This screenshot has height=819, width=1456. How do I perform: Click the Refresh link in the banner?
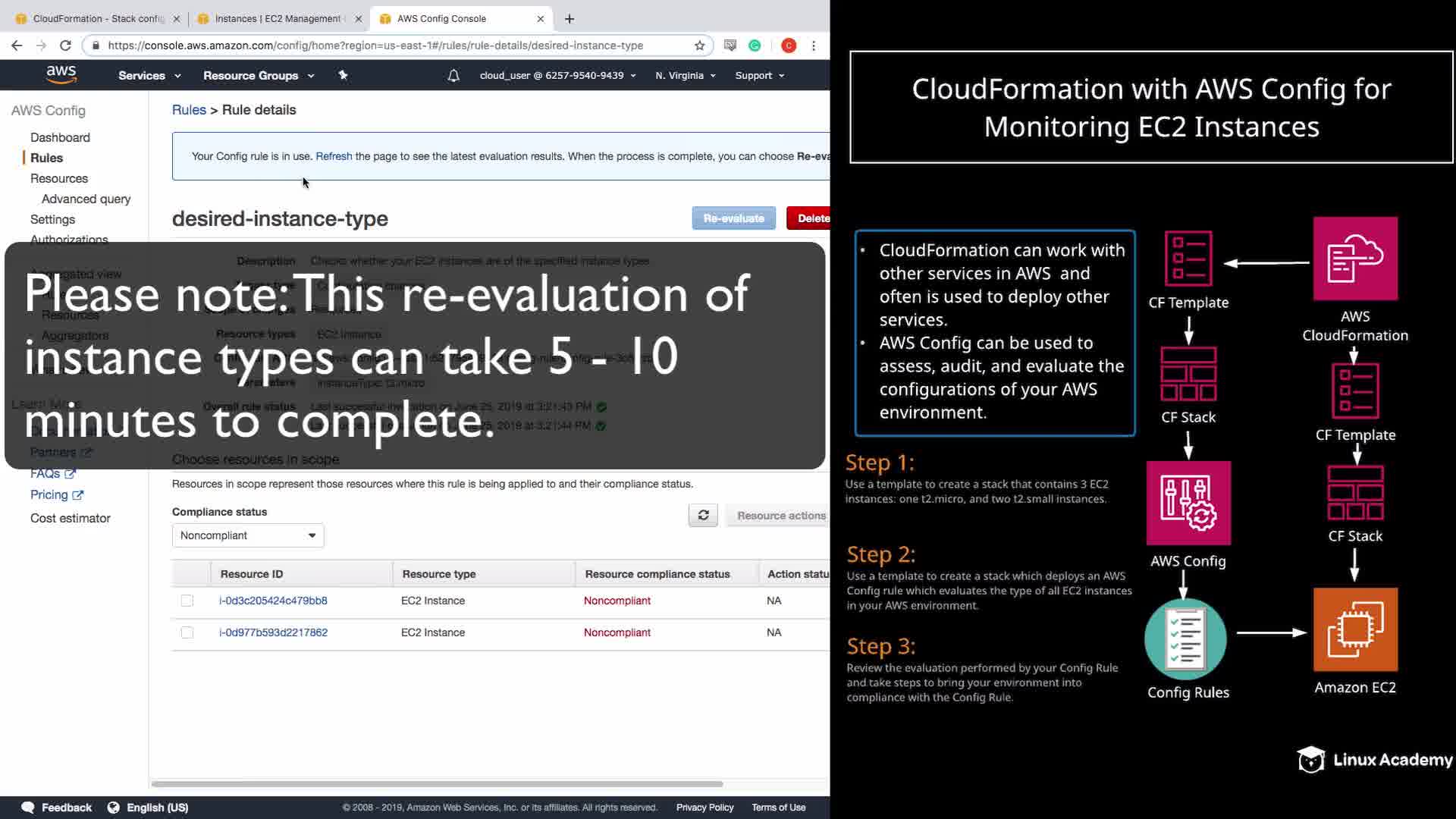coord(334,156)
